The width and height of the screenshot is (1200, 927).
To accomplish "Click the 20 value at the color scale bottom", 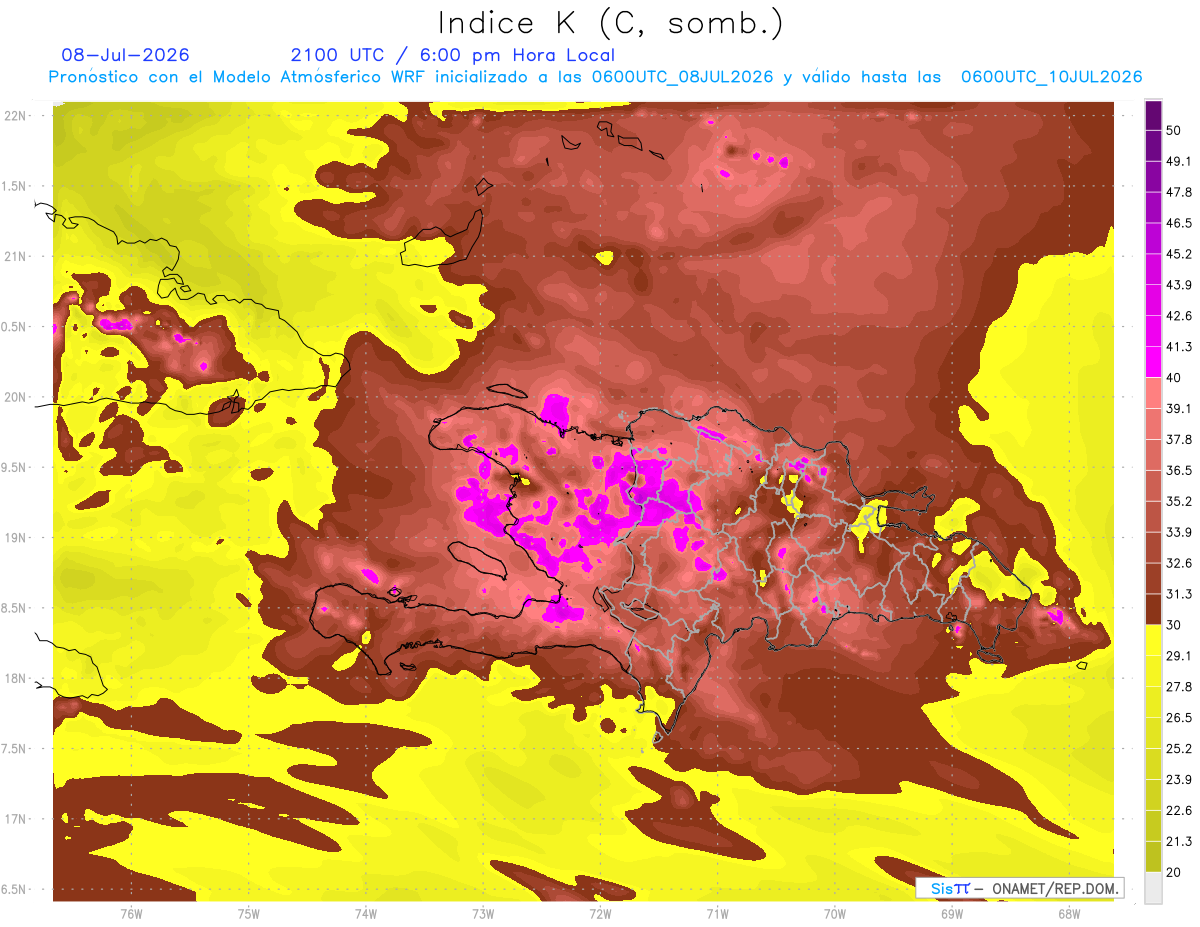I will (1175, 873).
